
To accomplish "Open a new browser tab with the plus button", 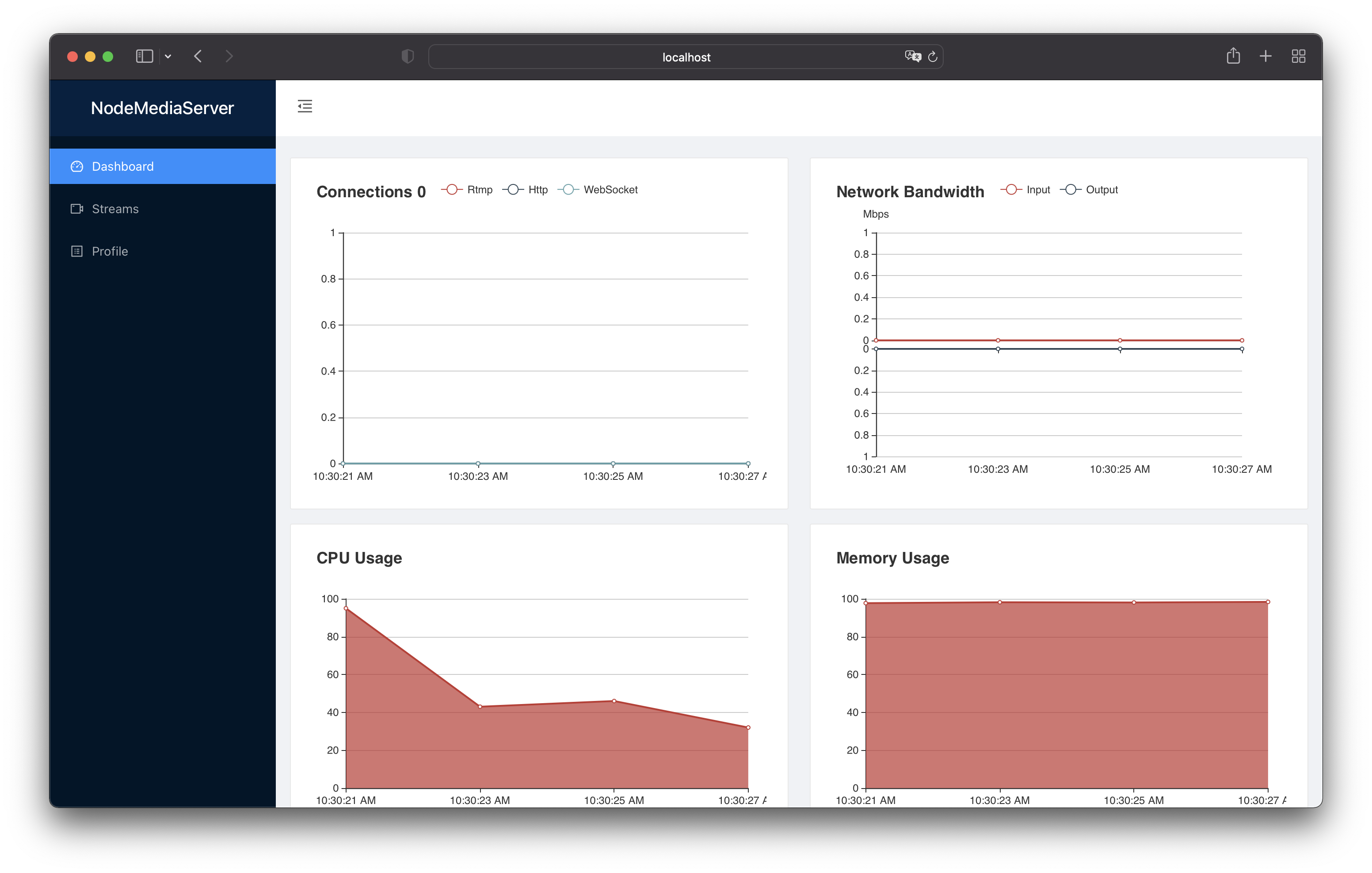I will [1265, 56].
